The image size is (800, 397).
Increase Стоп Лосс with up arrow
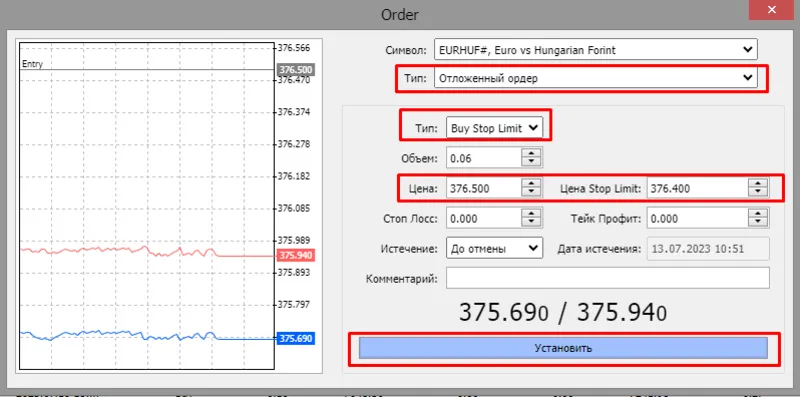click(531, 214)
